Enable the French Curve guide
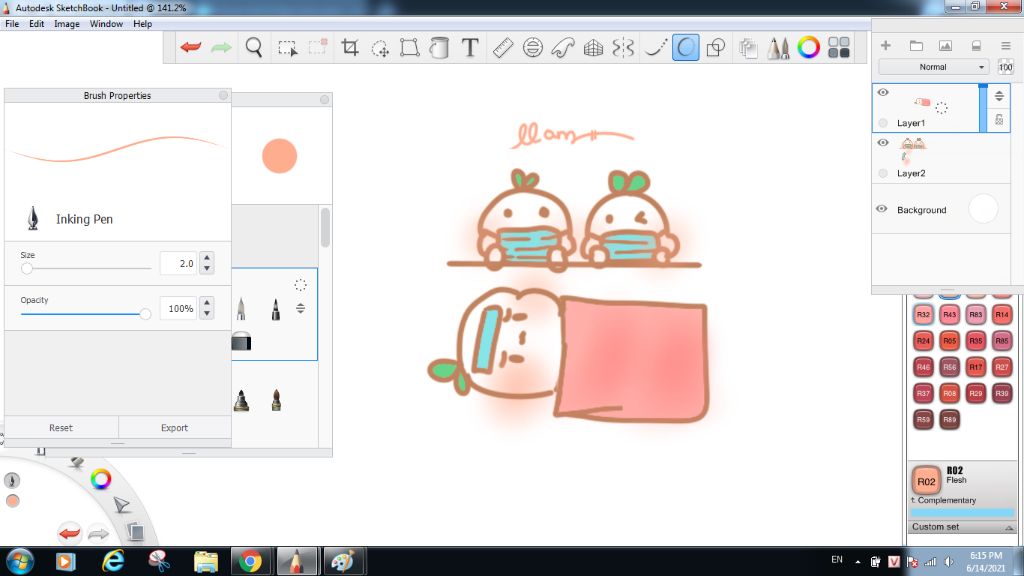This screenshot has height=576, width=1024. click(563, 47)
